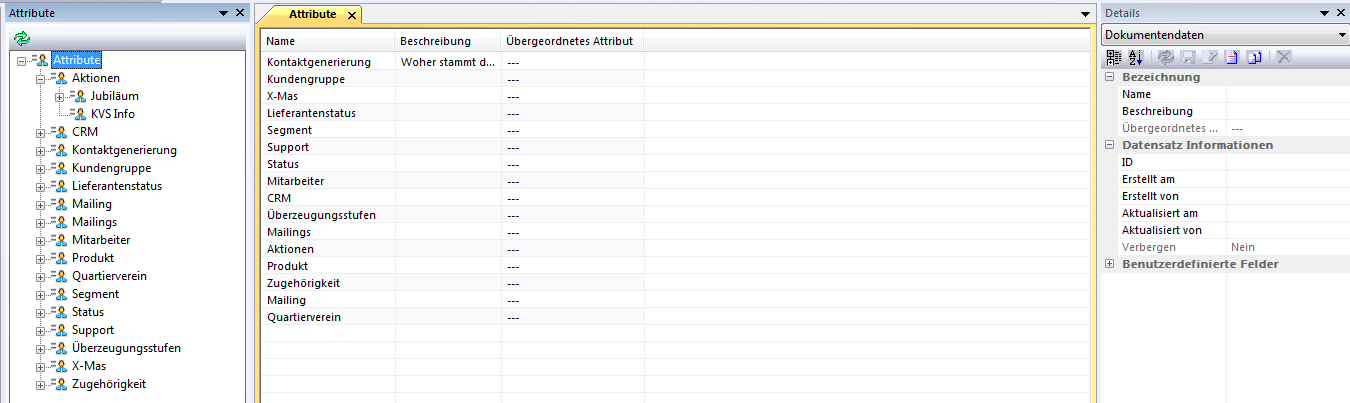Close the Attribute tab with its X
The width and height of the screenshot is (1350, 403).
351,15
